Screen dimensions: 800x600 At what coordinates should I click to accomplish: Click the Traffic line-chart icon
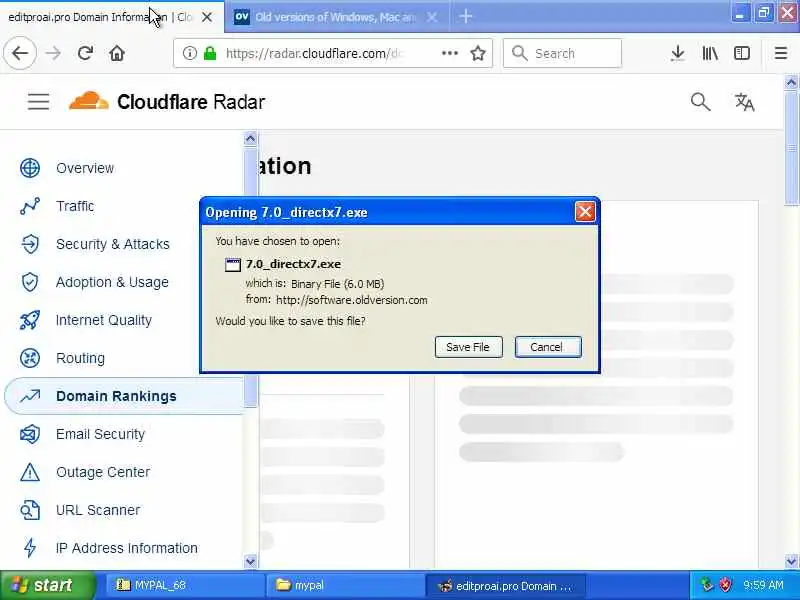click(x=30, y=206)
